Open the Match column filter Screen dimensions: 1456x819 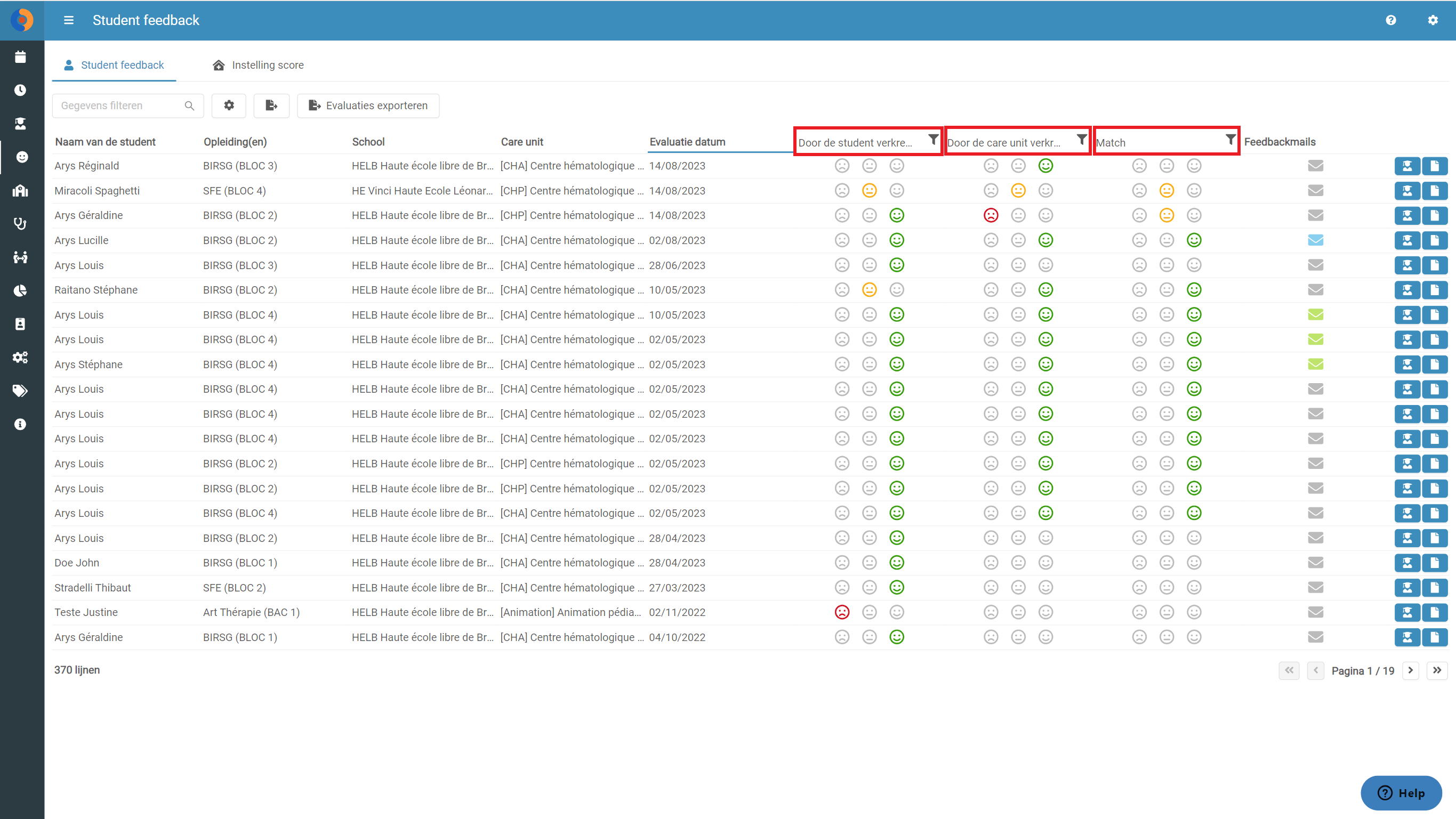tap(1230, 139)
